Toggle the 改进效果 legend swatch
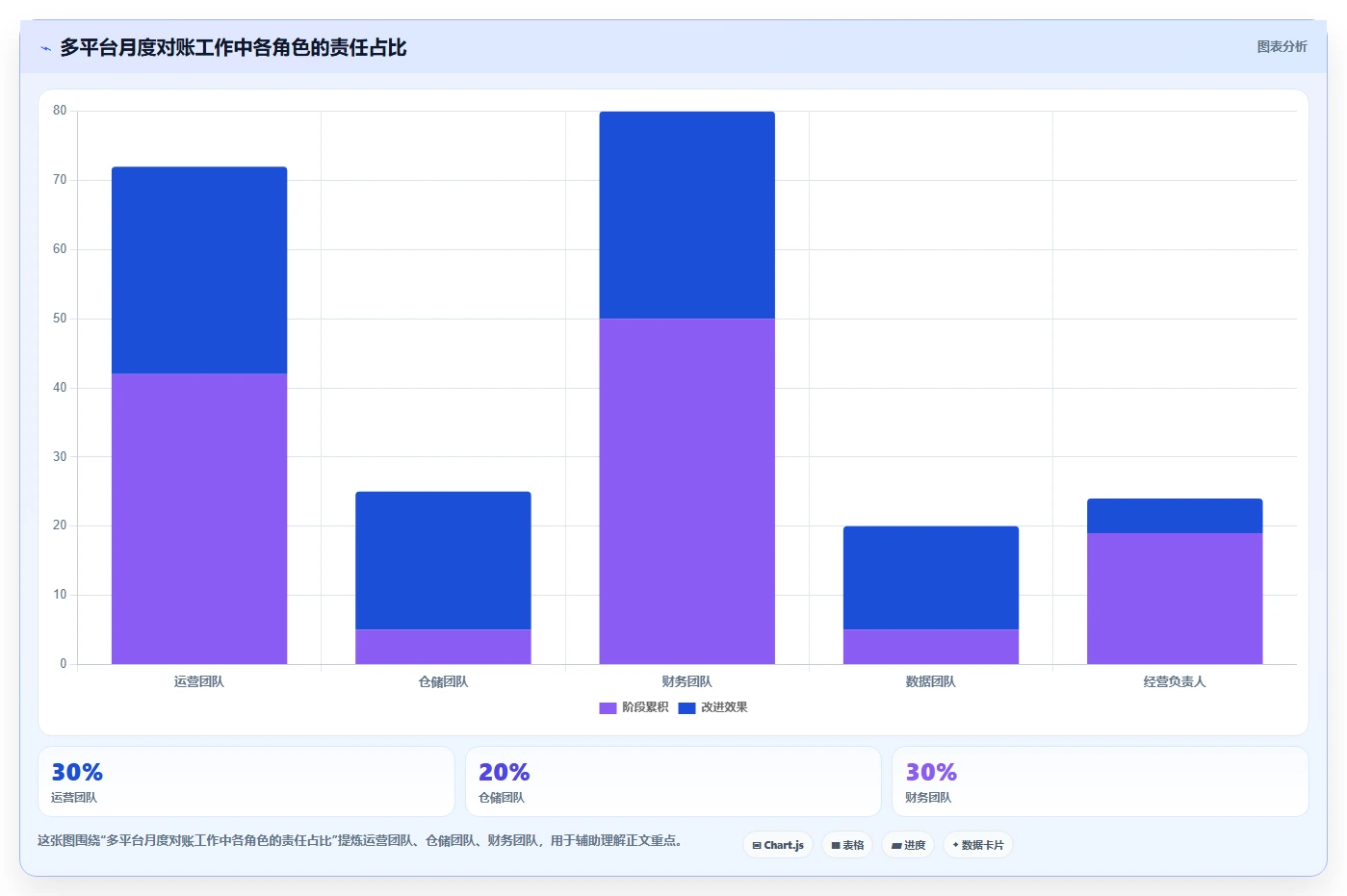The height and width of the screenshot is (896, 1347). 686,707
